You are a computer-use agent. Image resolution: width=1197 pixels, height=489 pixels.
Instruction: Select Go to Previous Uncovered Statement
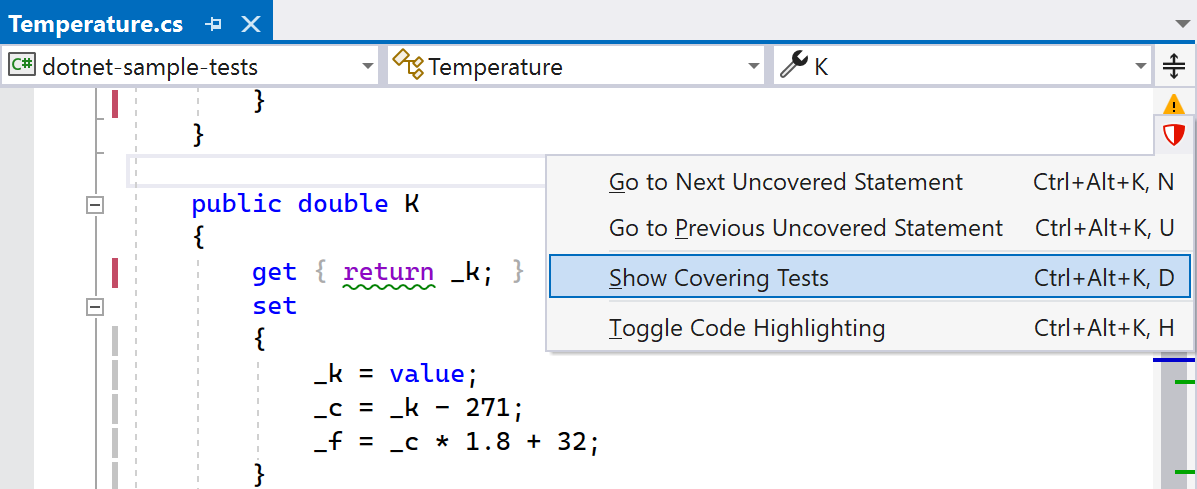click(805, 228)
